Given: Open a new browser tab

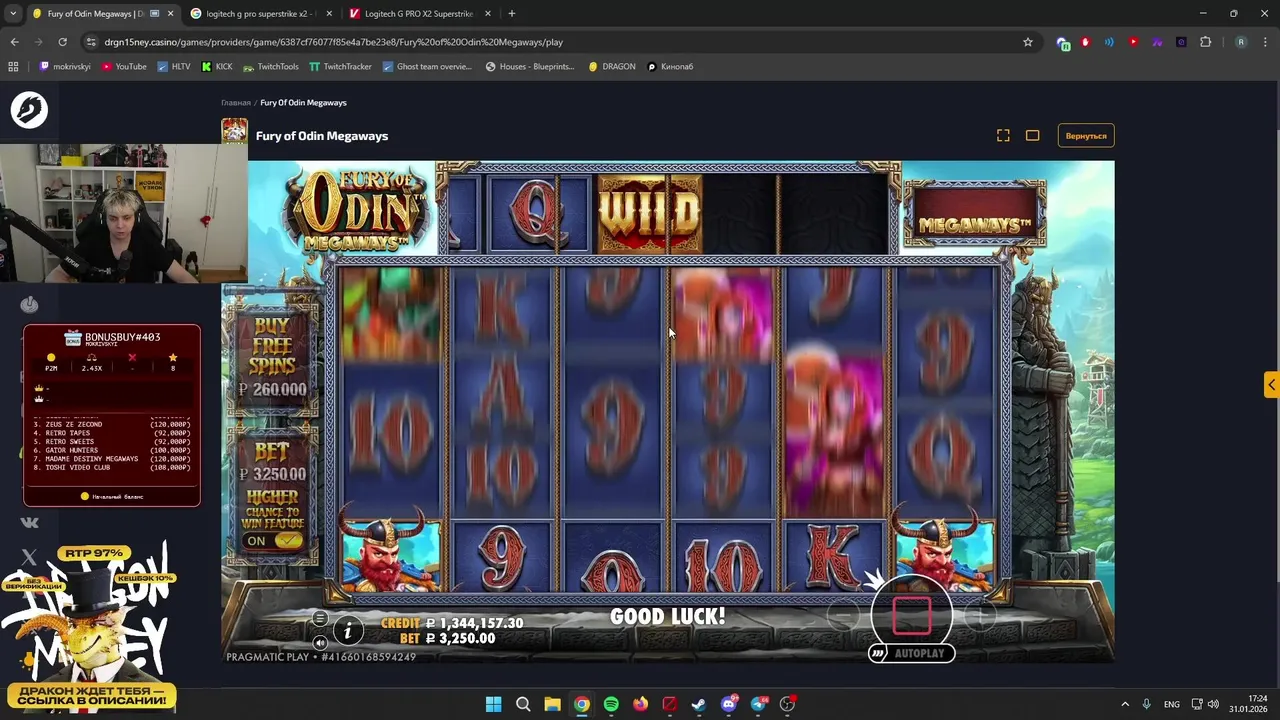Looking at the screenshot, I should pos(512,14).
